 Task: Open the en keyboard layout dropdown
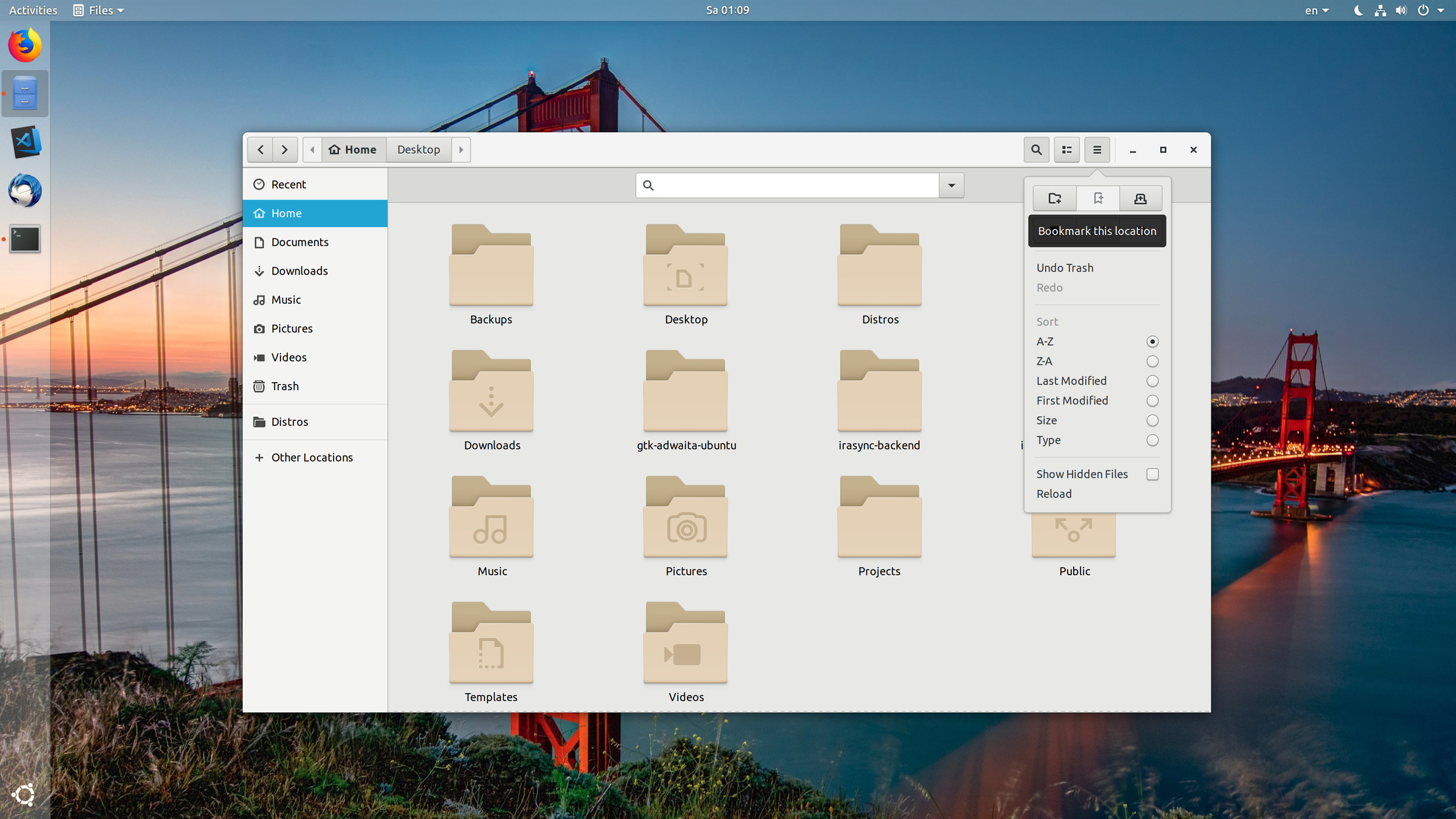click(1316, 10)
